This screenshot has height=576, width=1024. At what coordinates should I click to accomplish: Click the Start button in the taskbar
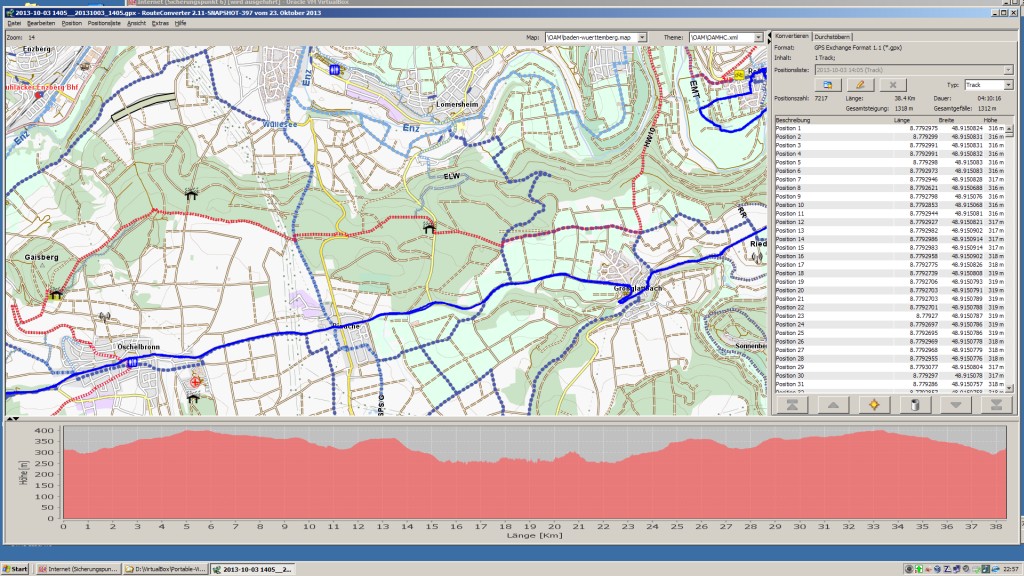pos(16,568)
